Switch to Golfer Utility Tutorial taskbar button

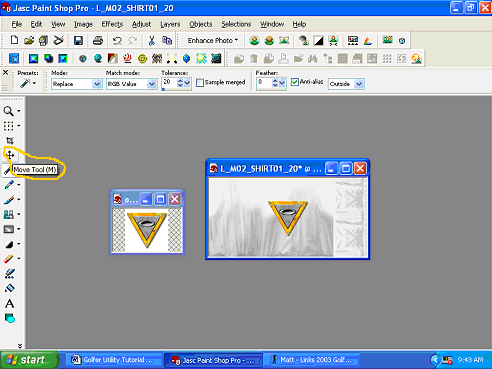(113, 360)
